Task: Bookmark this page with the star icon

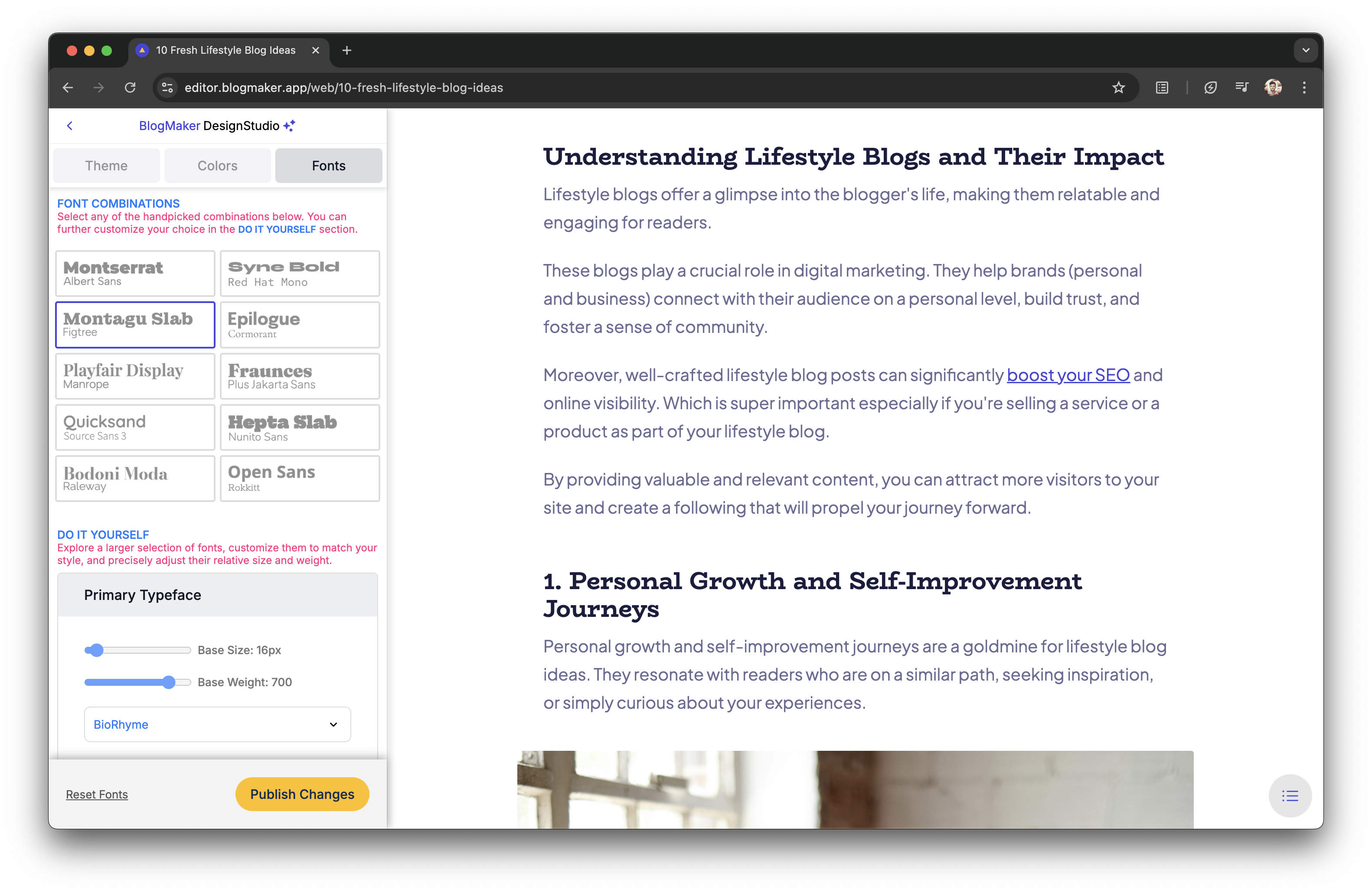Action: (1118, 88)
